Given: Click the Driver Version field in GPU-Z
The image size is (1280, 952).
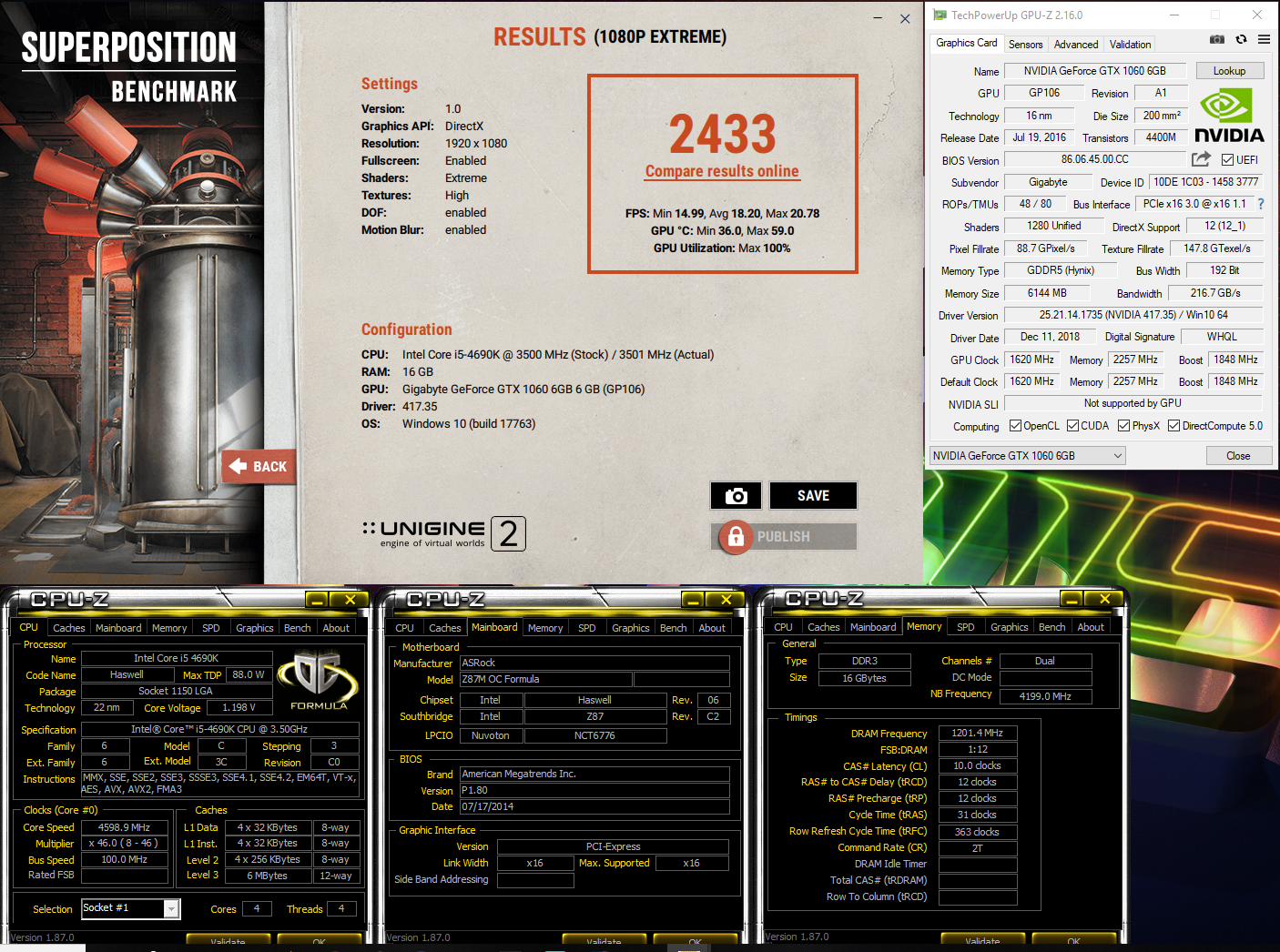Looking at the screenshot, I should 1133,315.
